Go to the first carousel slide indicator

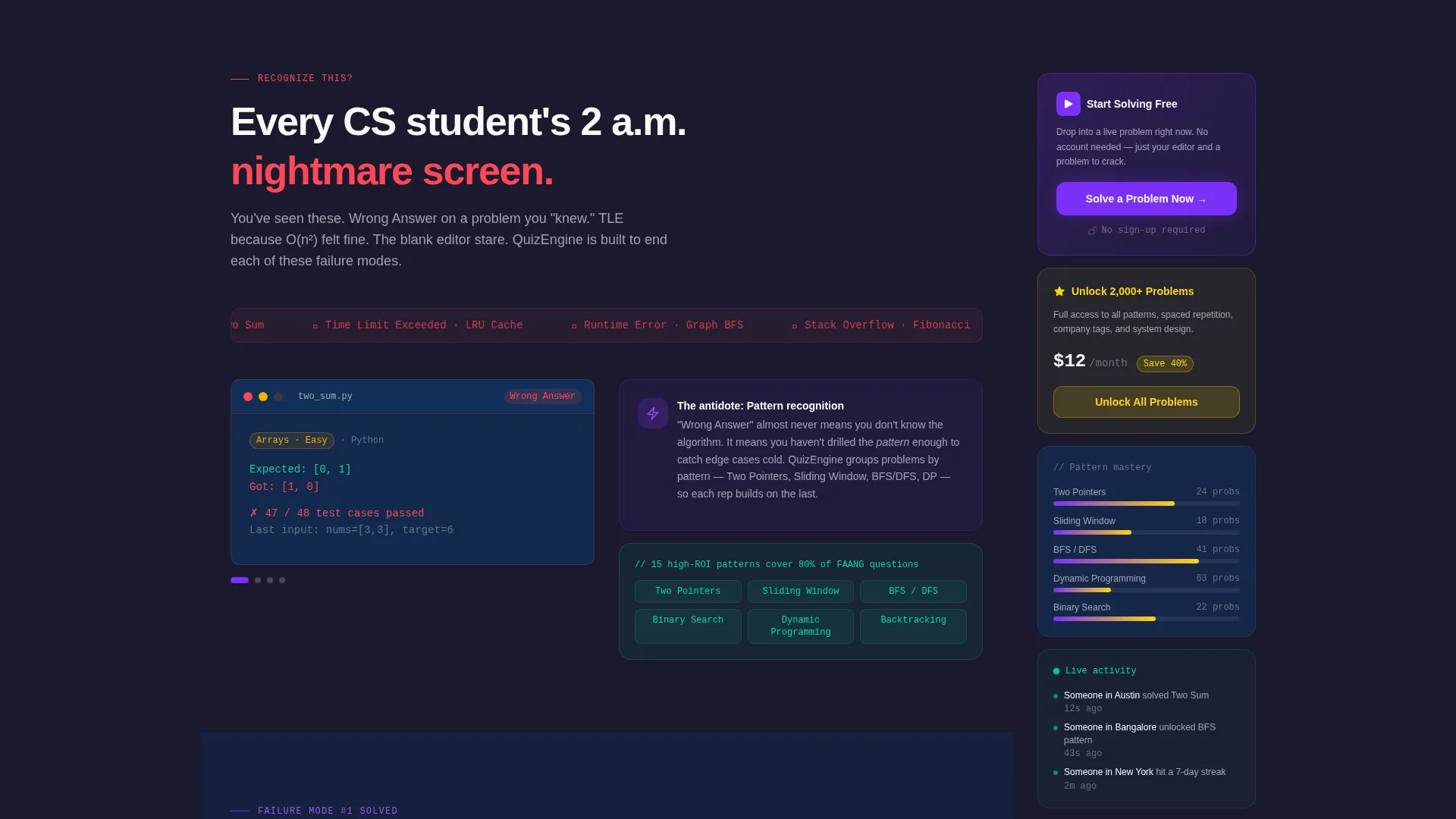240,580
